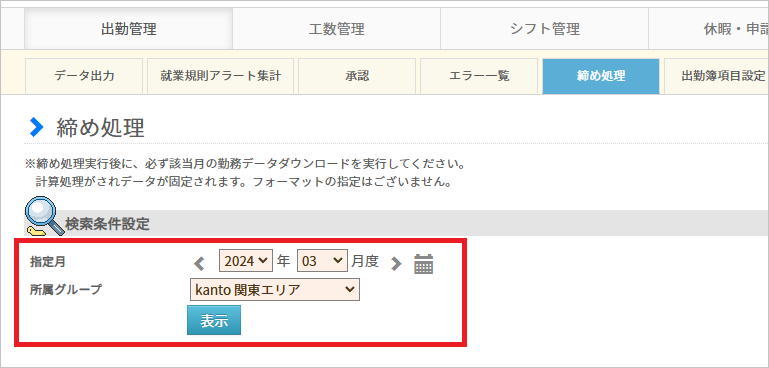
Task: Open the エラー一覧 sub-tab
Action: [x=479, y=76]
